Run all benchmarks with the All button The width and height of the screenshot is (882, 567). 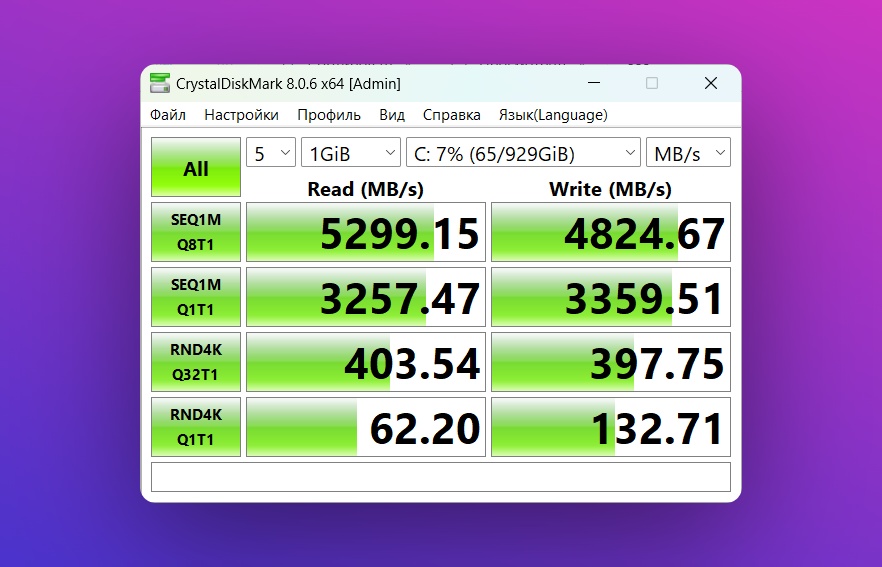tap(196, 167)
